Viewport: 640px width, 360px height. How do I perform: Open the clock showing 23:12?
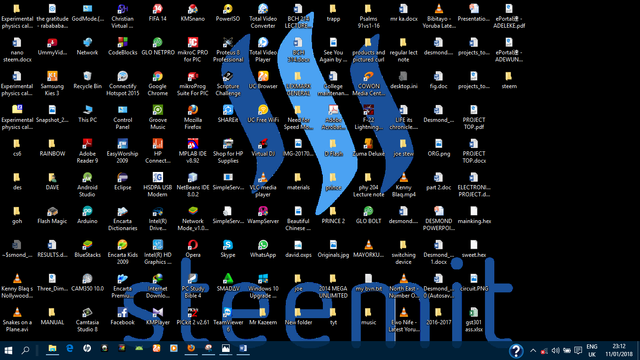pyautogui.click(x=619, y=351)
